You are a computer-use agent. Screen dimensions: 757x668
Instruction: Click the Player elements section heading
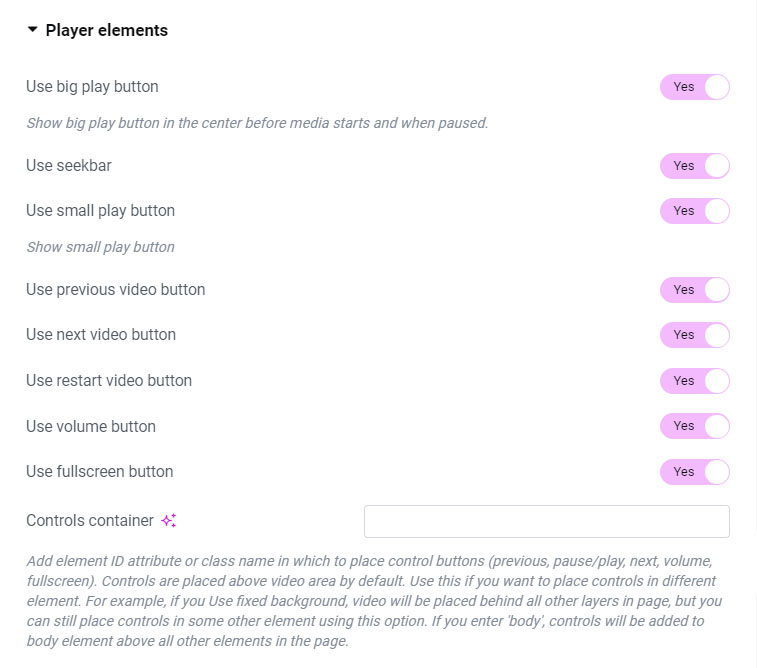pyautogui.click(x=107, y=30)
